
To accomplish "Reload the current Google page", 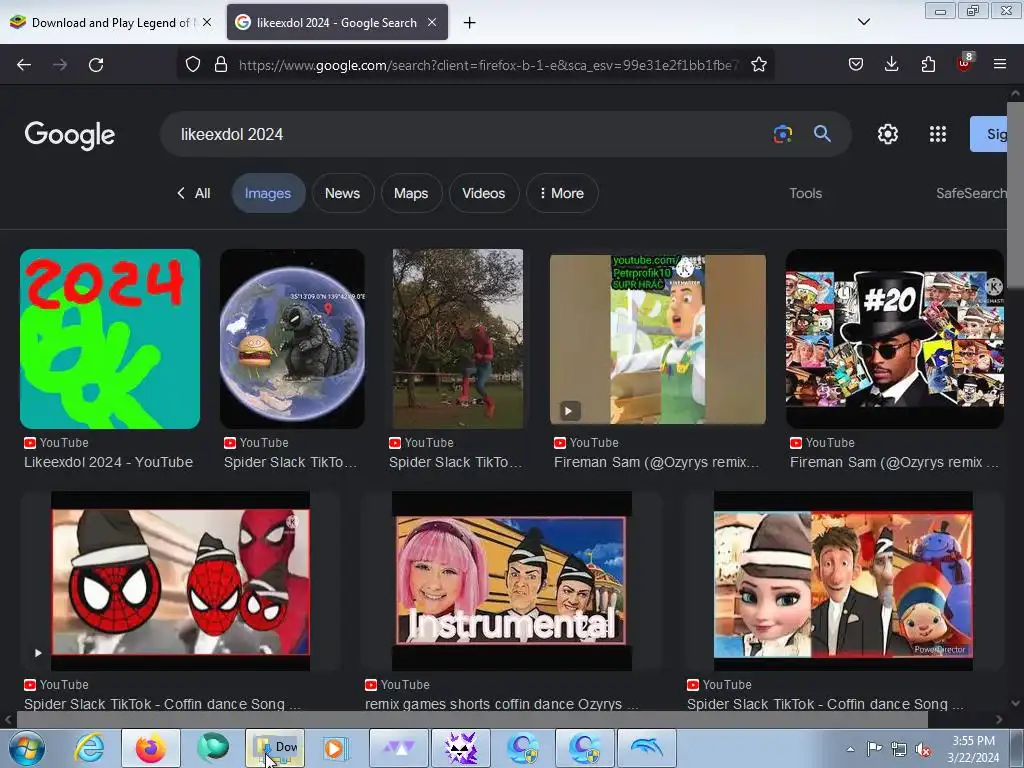I will coord(96,65).
